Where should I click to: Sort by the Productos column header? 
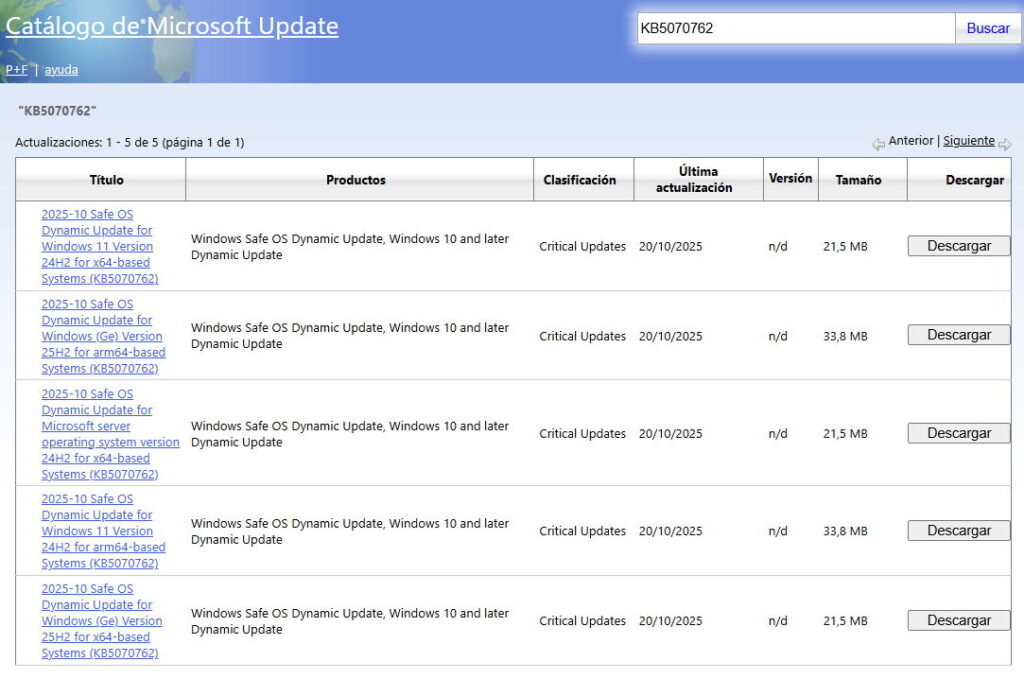[x=355, y=180]
